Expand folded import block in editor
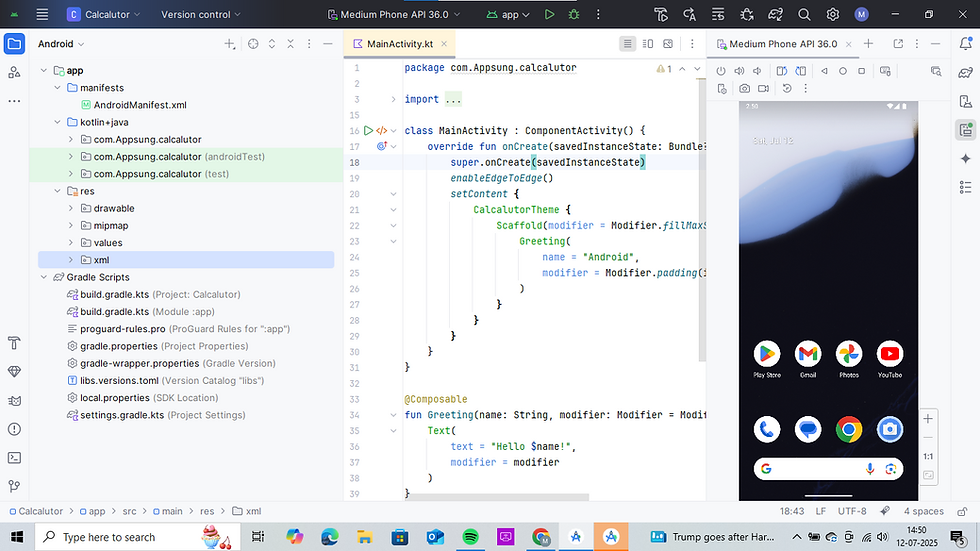The image size is (980, 551). [393, 99]
